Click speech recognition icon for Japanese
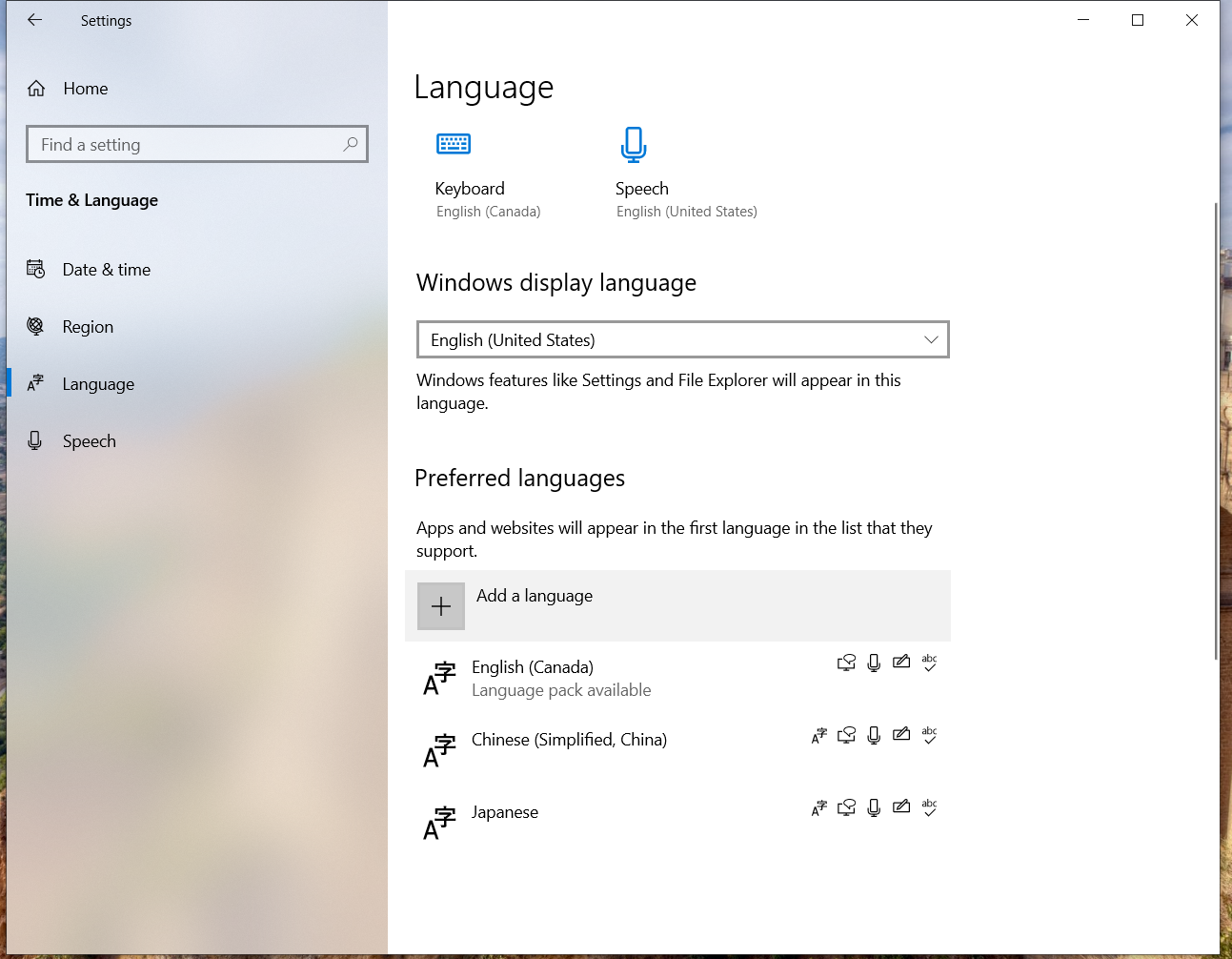Viewport: 1232px width, 959px height. click(x=874, y=808)
